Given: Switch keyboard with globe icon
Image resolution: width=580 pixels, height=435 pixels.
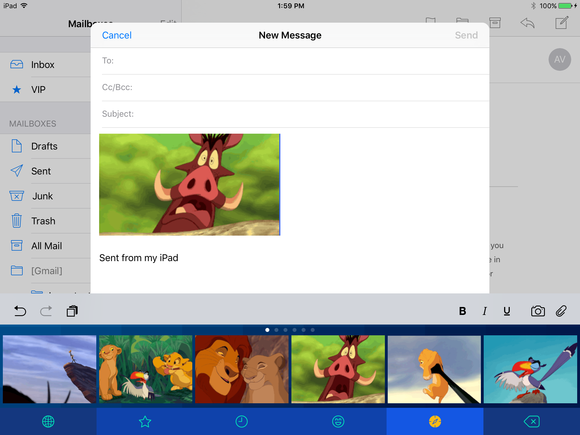Looking at the screenshot, I should coord(48,421).
